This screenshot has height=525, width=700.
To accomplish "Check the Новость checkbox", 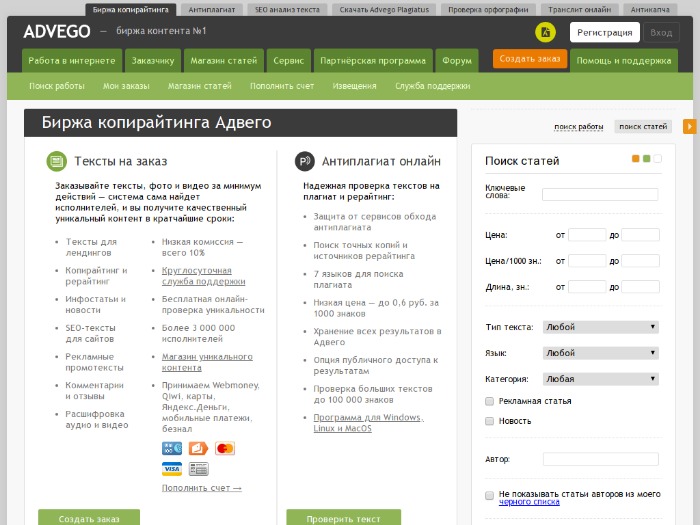I will [x=489, y=421].
